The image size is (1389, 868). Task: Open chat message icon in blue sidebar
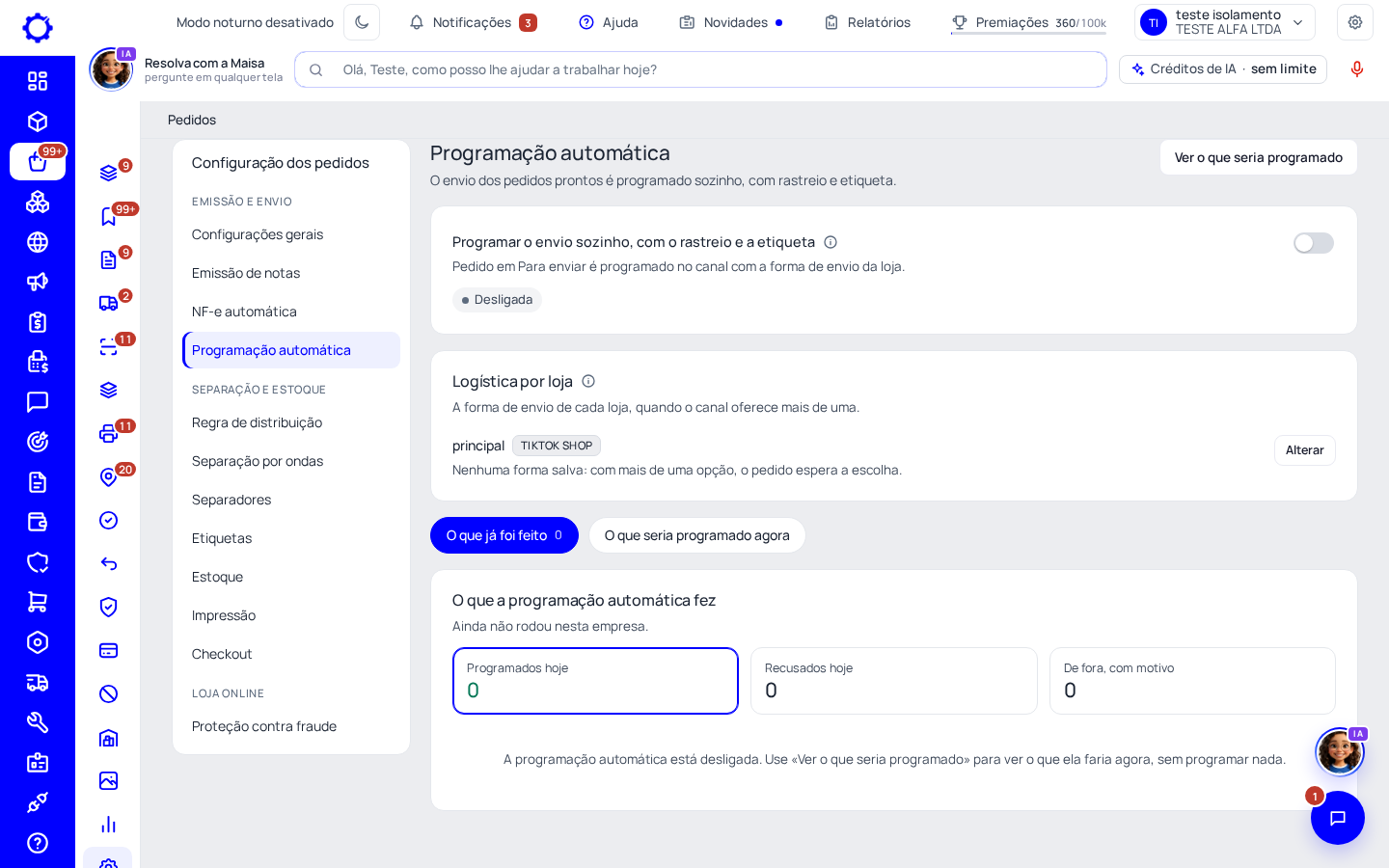[38, 402]
